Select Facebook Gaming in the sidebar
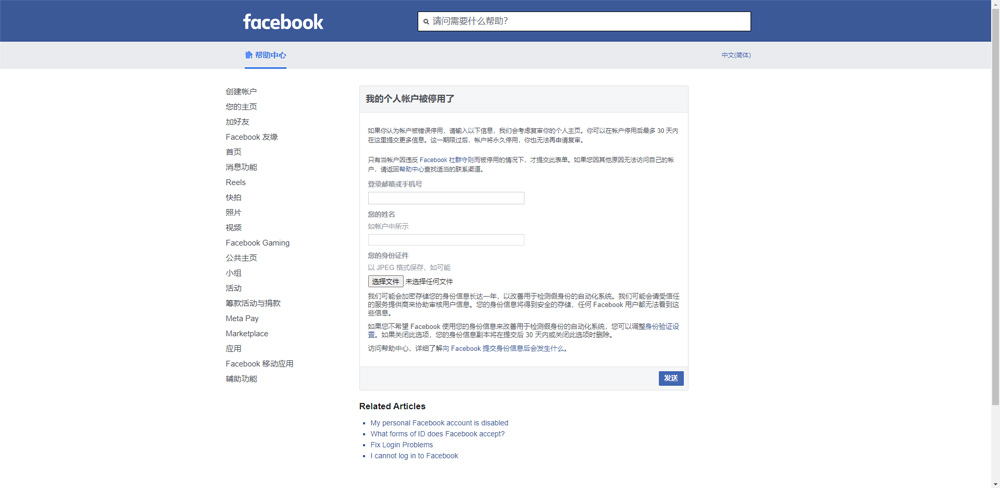1000x488 pixels. point(257,243)
